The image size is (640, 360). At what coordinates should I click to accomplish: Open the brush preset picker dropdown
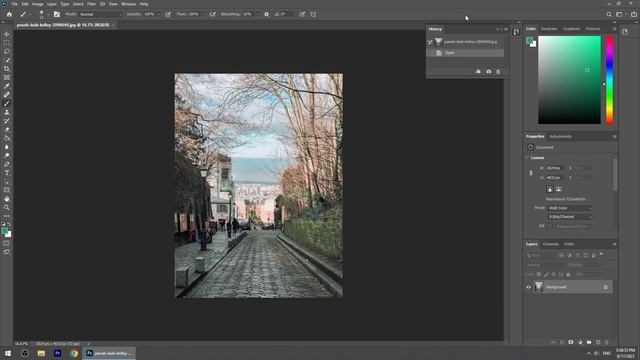48,14
